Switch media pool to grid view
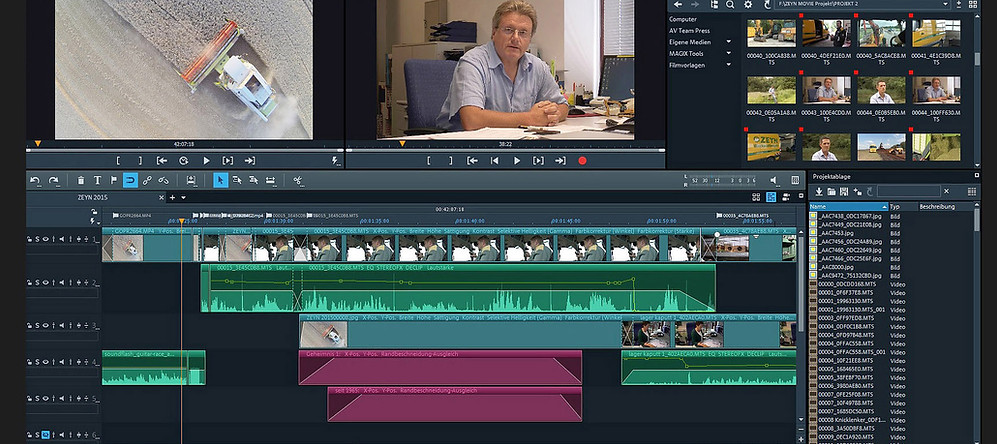Image resolution: width=997 pixels, height=444 pixels. (973, 4)
